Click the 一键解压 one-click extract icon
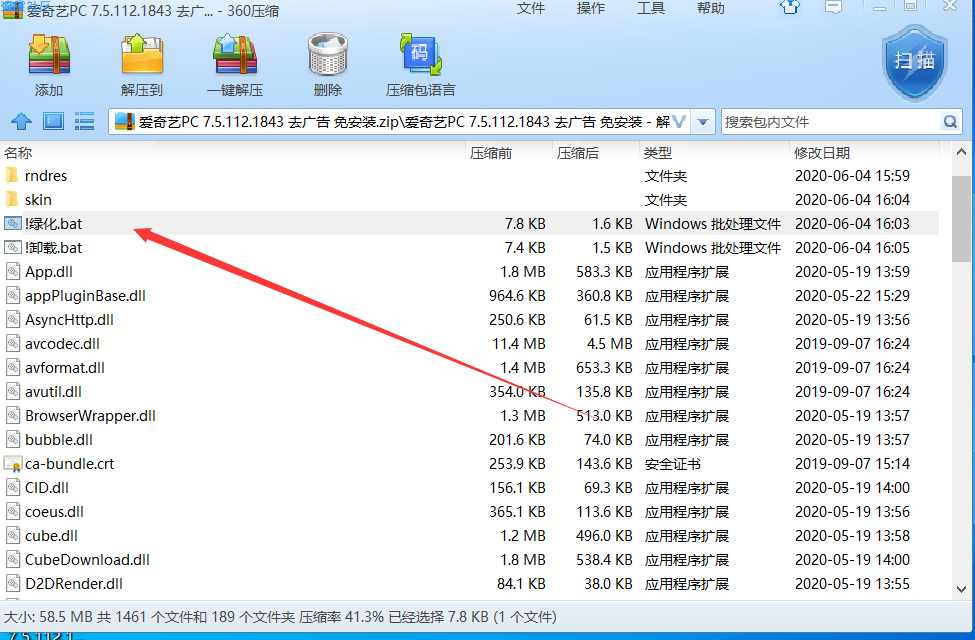 point(235,56)
